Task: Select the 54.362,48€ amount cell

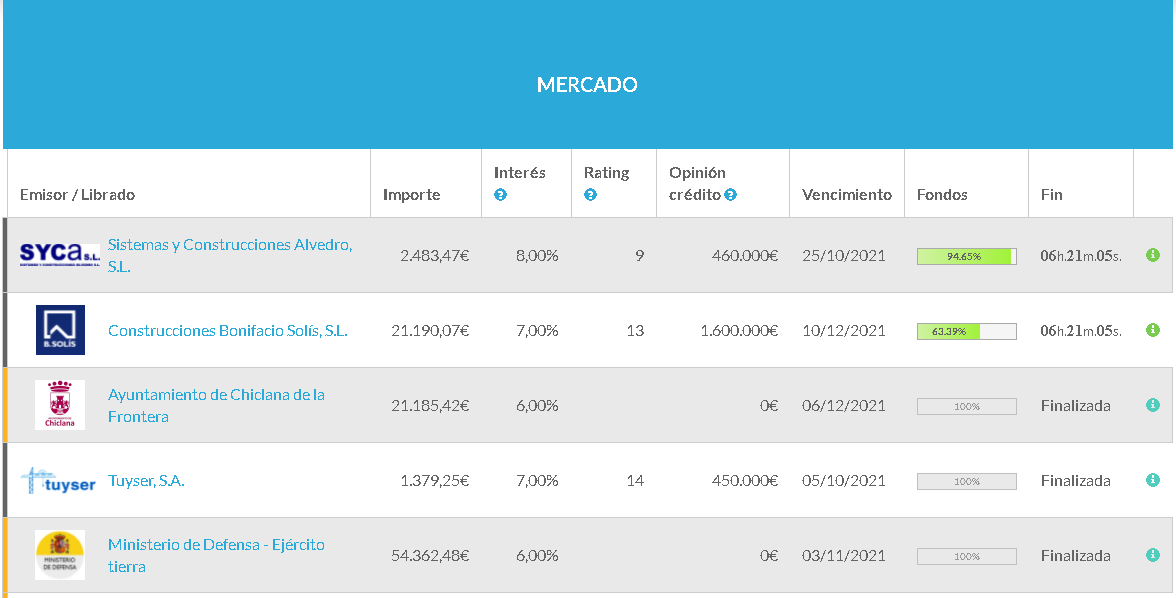Action: click(x=430, y=556)
